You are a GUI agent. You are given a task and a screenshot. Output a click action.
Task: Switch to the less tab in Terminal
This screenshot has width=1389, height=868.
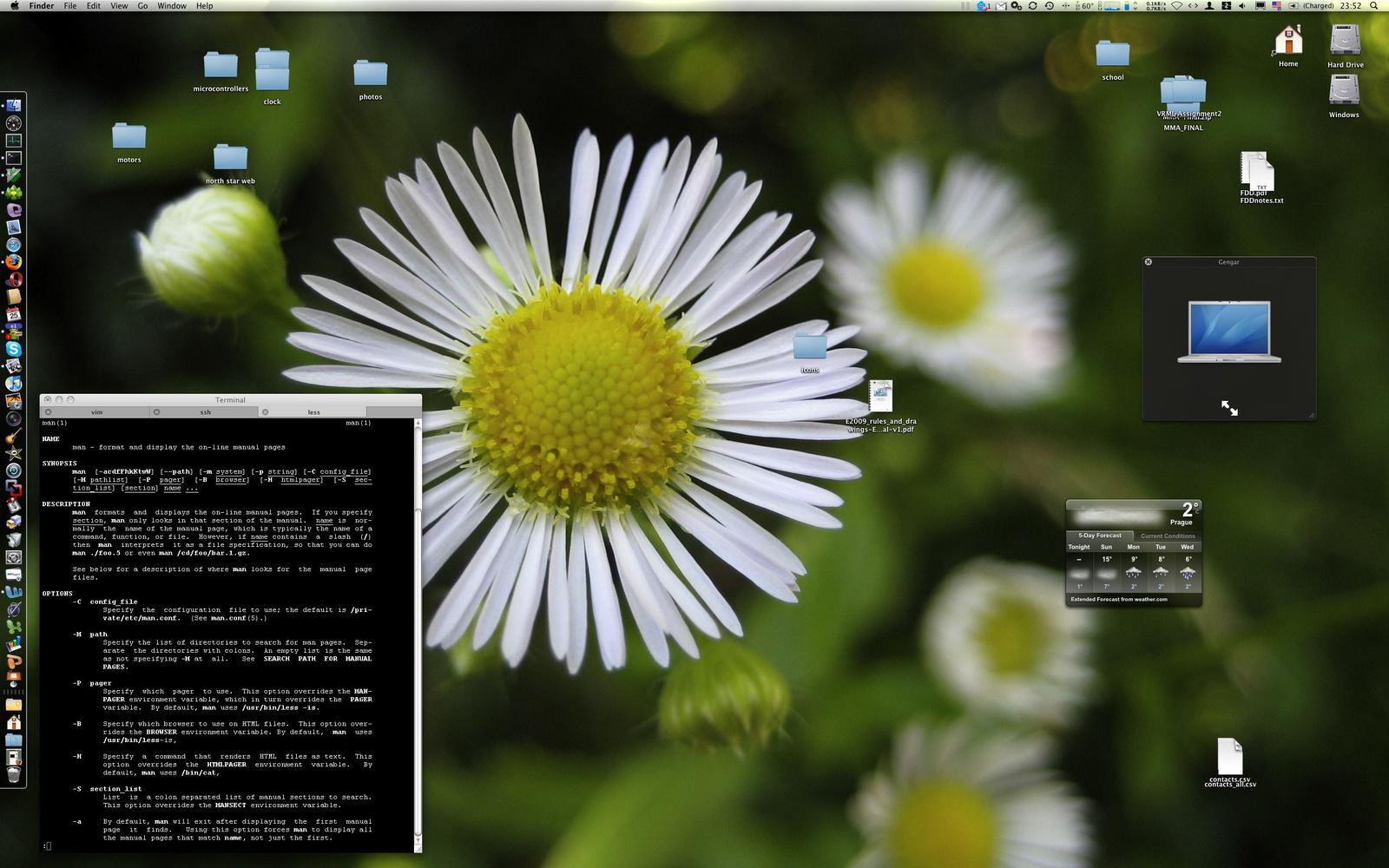tap(313, 412)
